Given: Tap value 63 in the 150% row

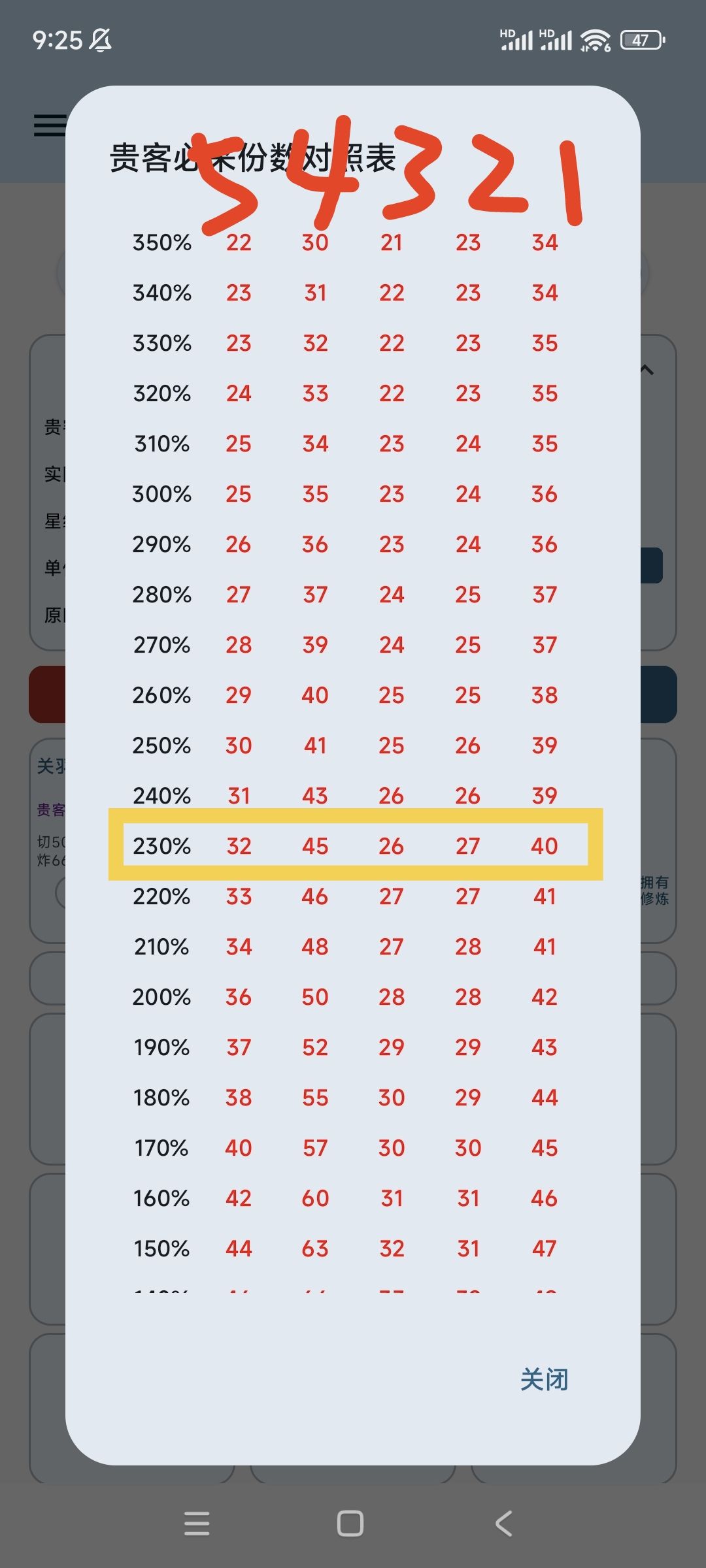Looking at the screenshot, I should [x=314, y=1249].
